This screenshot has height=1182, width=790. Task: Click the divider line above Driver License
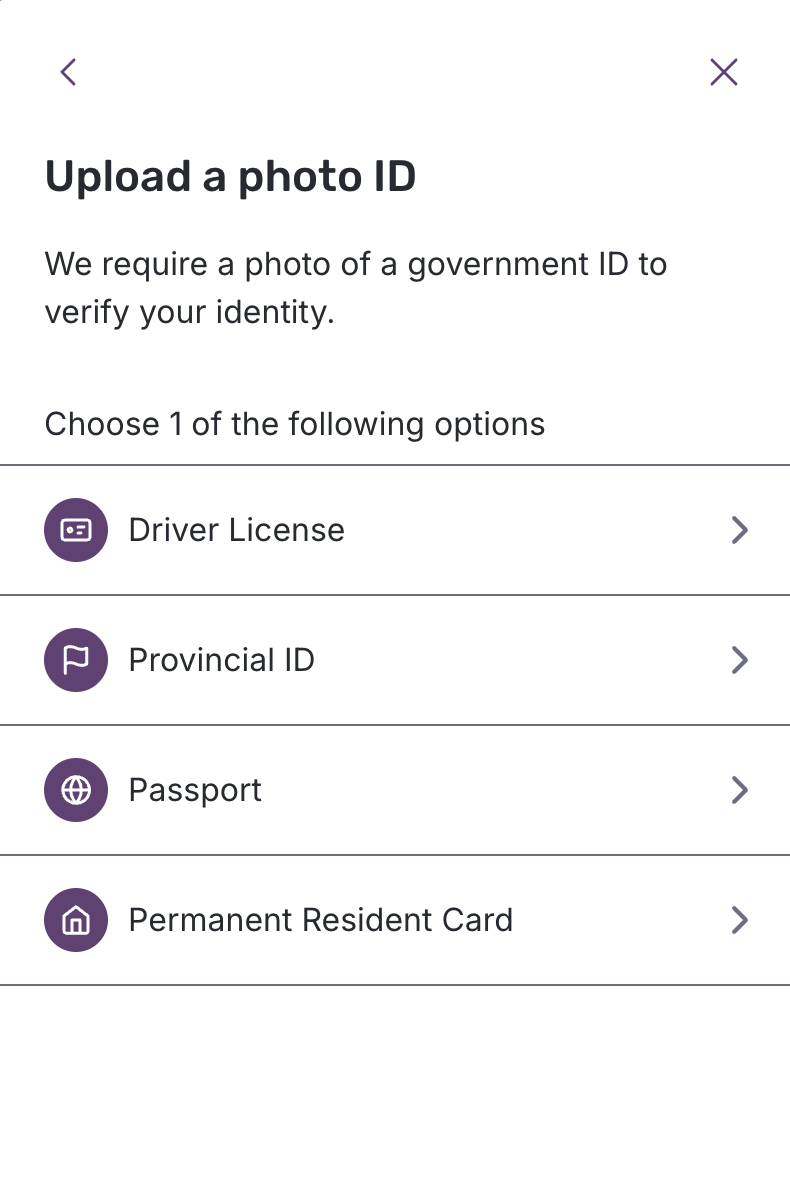pyautogui.click(x=395, y=465)
